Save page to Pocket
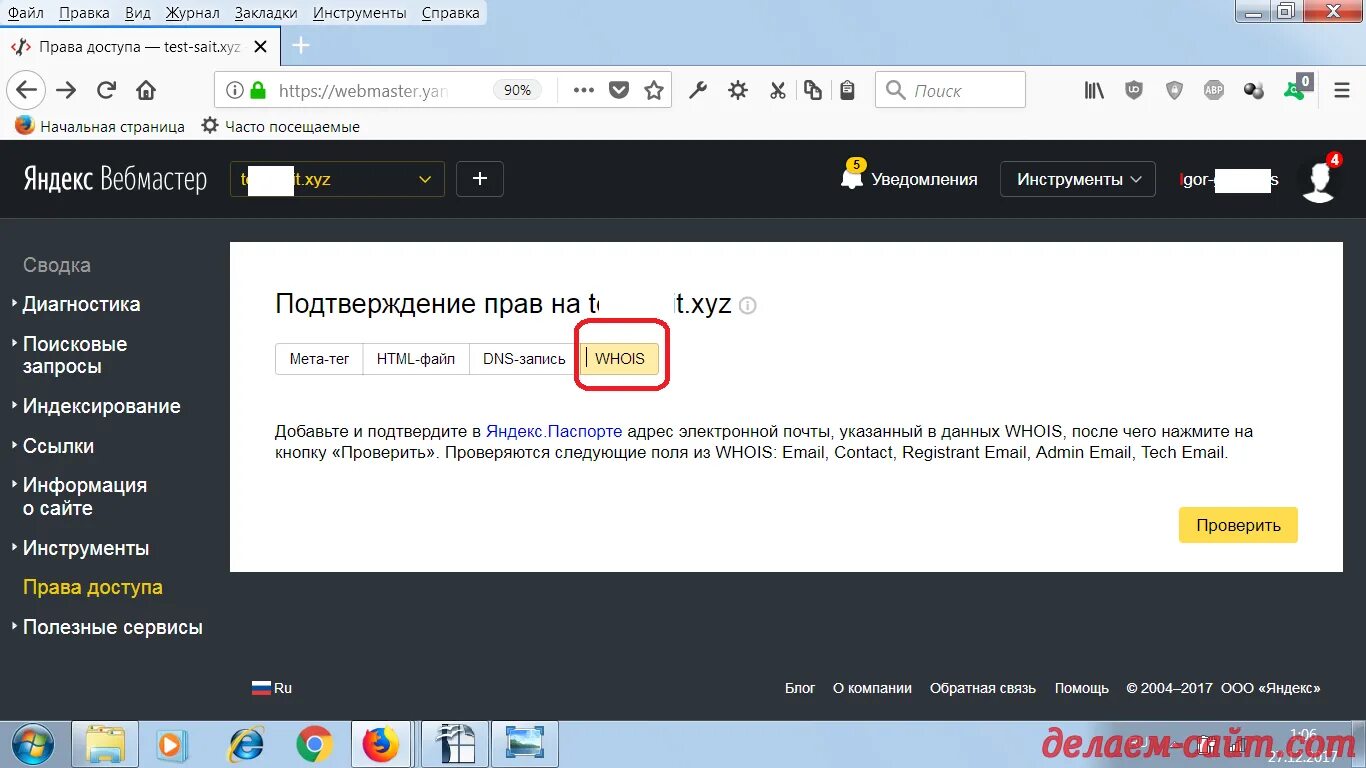This screenshot has width=1366, height=768. click(x=619, y=90)
